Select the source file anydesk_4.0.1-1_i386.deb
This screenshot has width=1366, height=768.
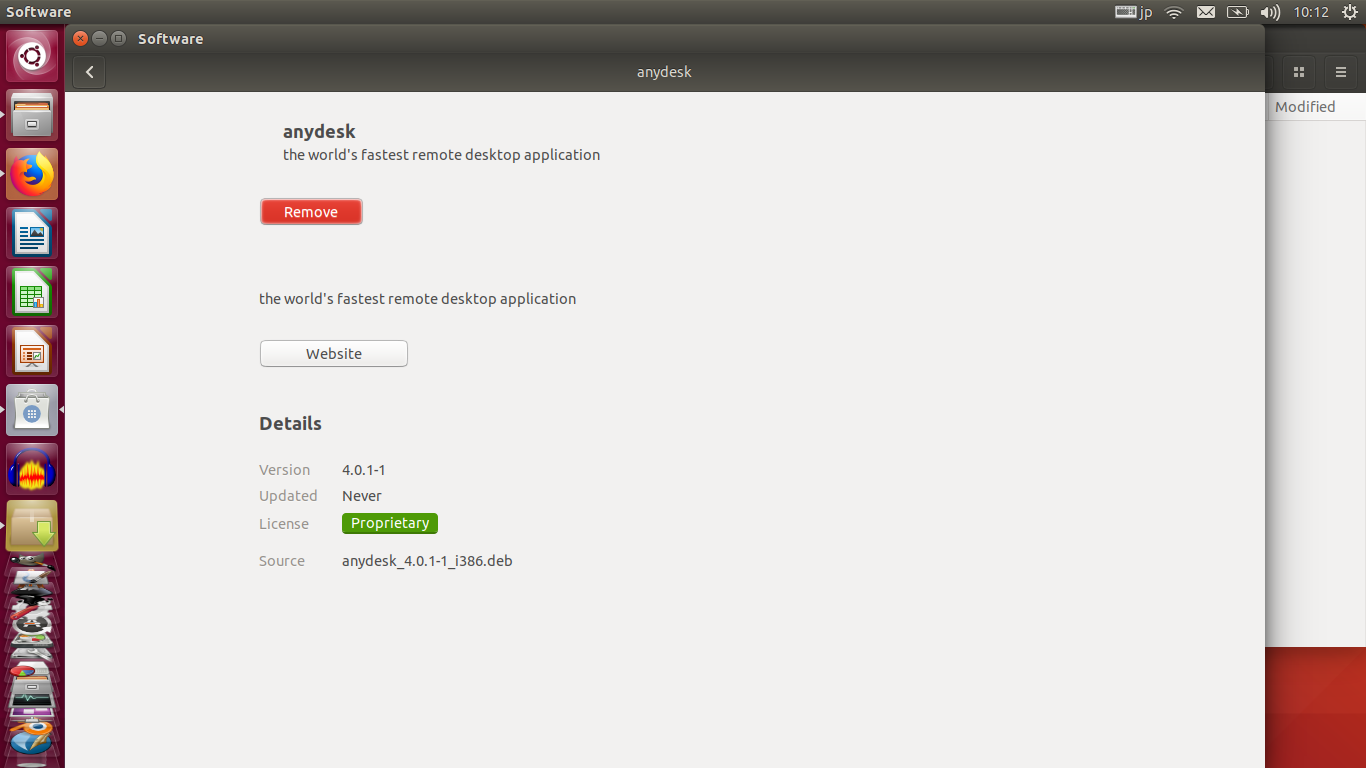click(427, 561)
